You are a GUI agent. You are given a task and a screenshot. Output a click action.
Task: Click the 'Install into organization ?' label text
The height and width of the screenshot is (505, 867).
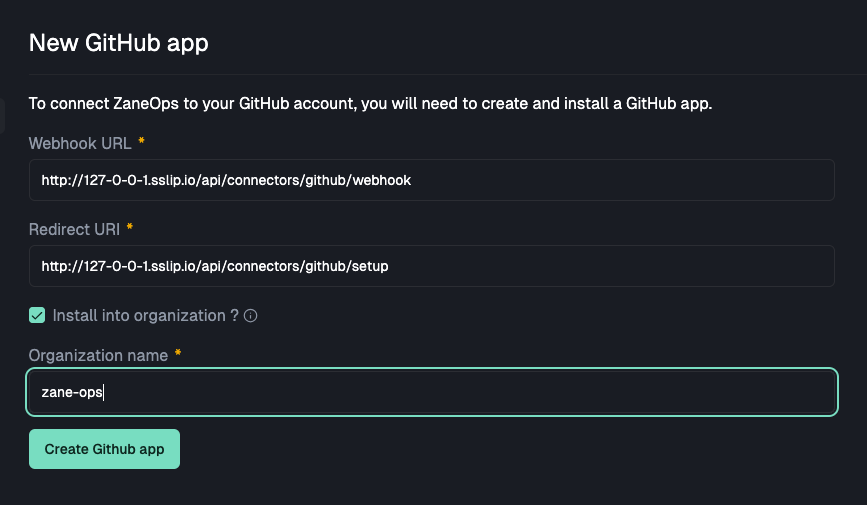coord(145,316)
